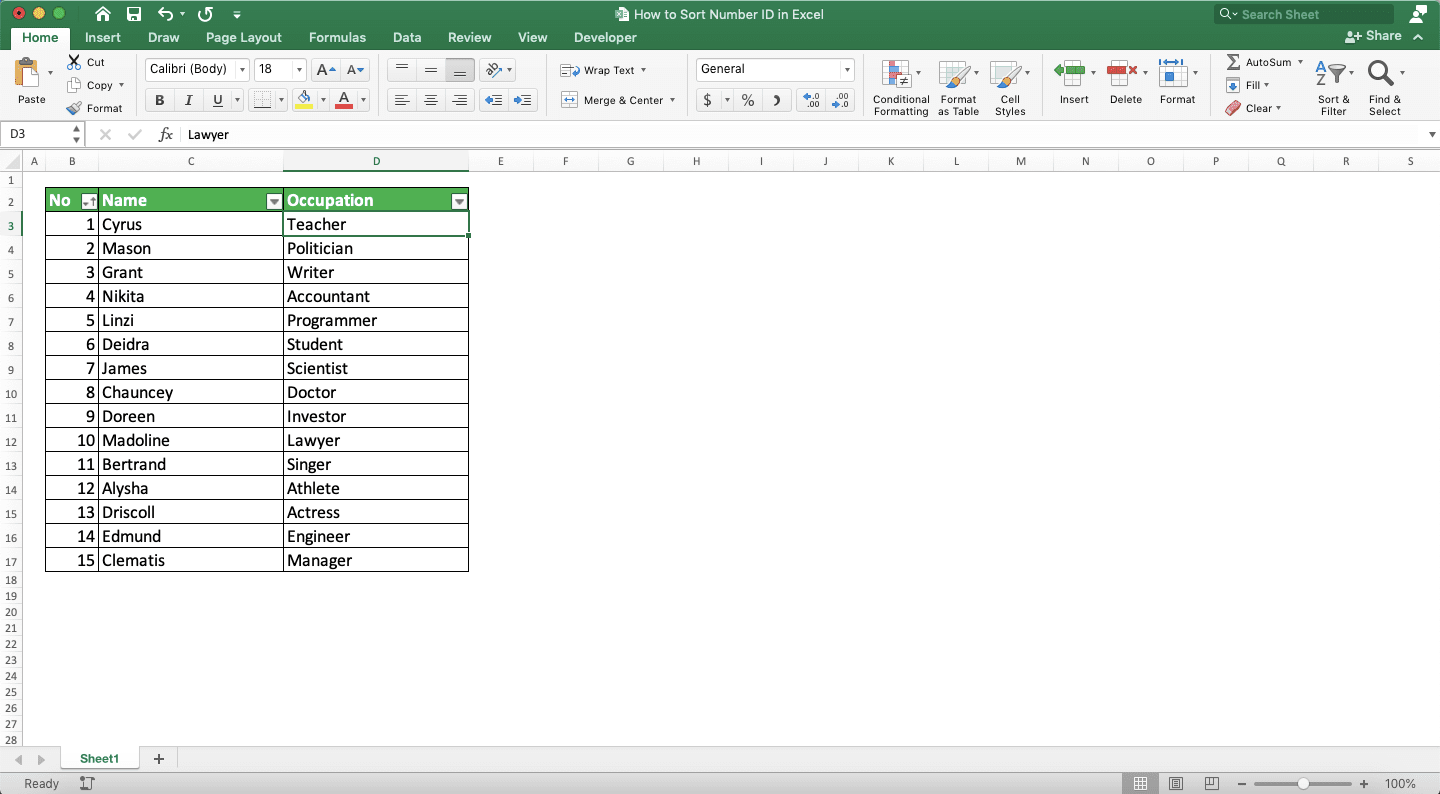
Task: Switch to the Formulas tab
Action: pos(337,37)
